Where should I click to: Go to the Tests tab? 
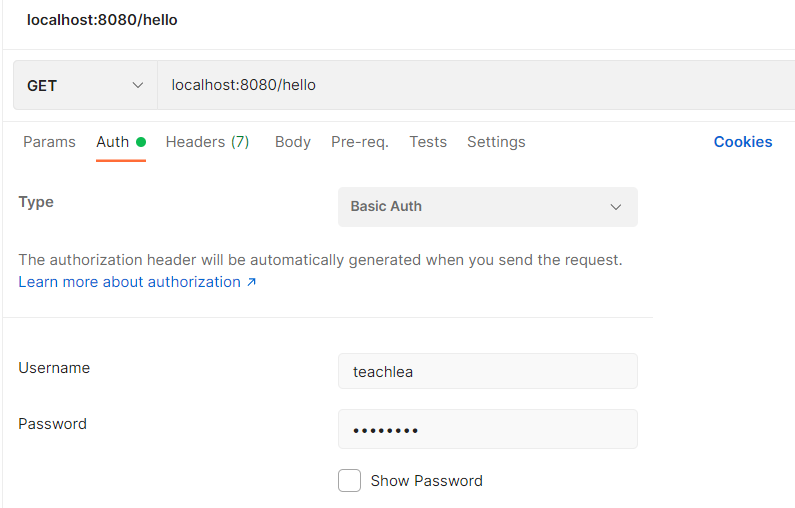[x=428, y=142]
